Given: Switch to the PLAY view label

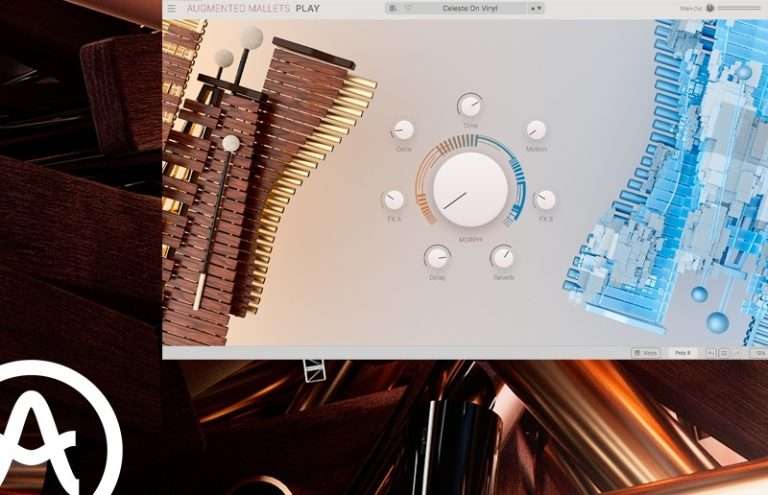Looking at the screenshot, I should pos(308,8).
